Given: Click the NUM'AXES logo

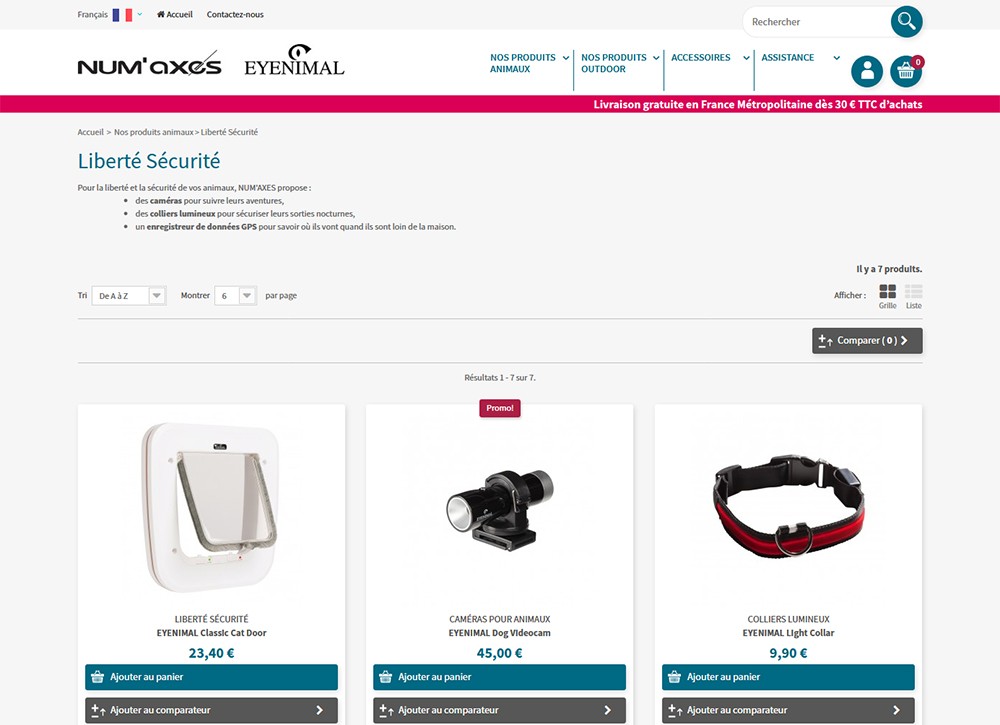Looking at the screenshot, I should point(149,65).
